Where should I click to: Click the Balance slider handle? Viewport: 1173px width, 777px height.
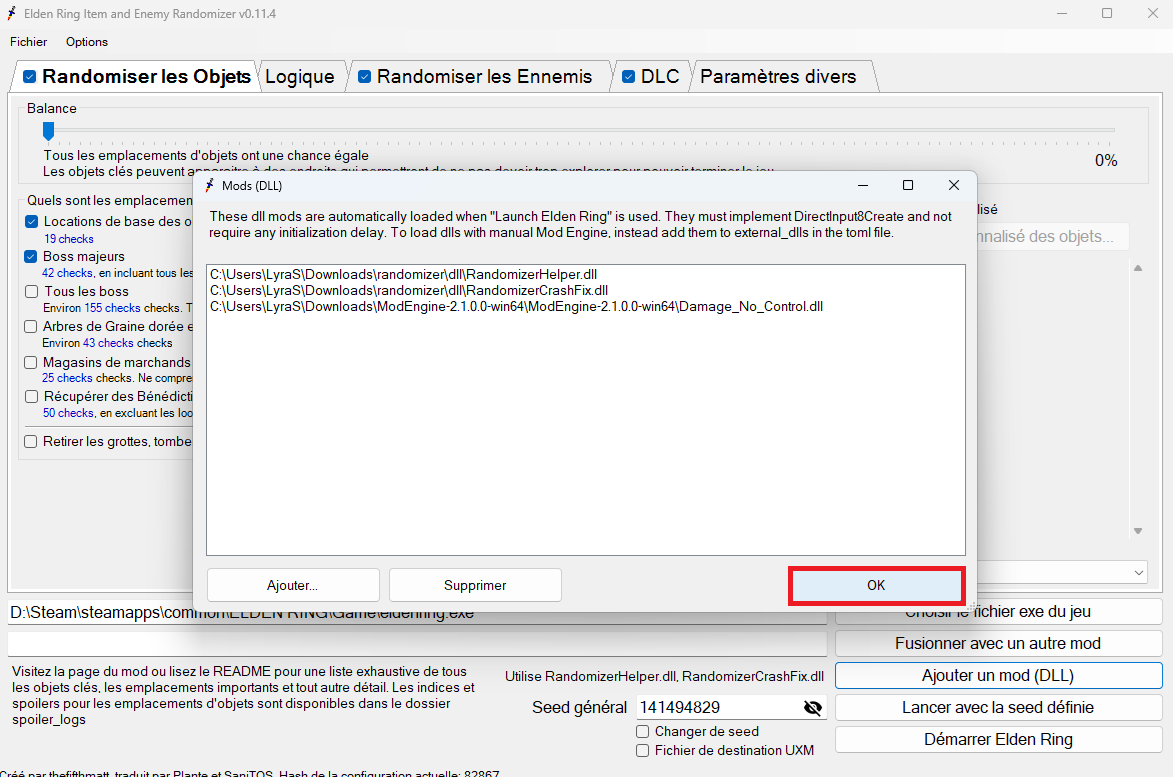49,131
